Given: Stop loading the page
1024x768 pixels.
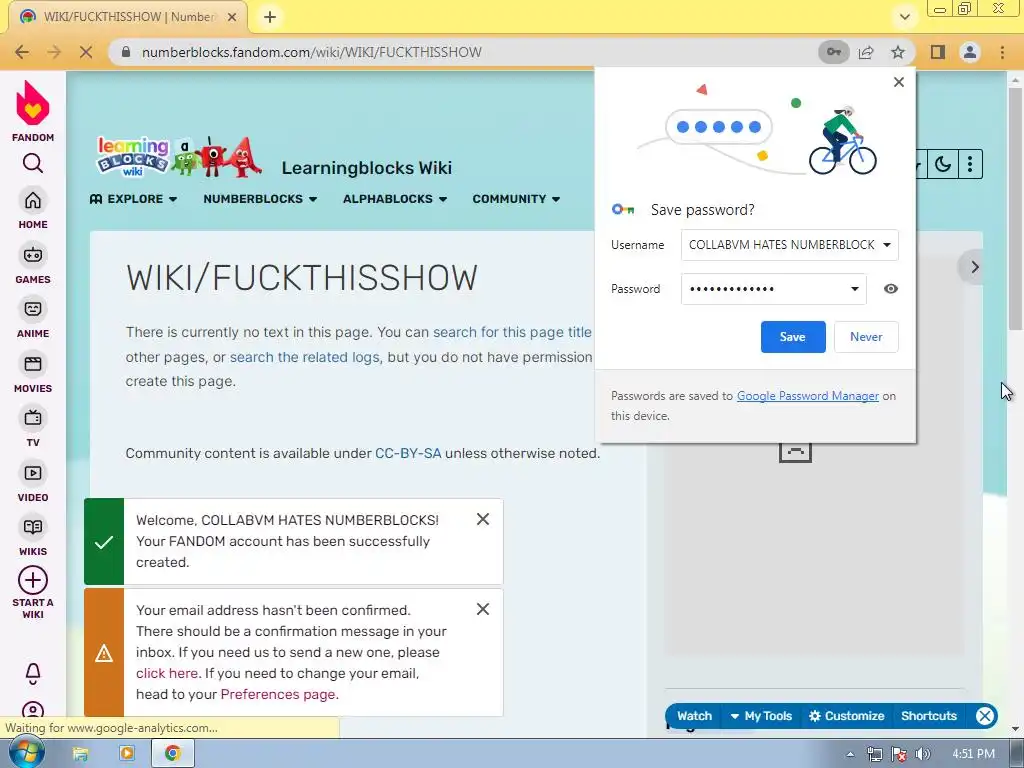Looking at the screenshot, I should 86,52.
